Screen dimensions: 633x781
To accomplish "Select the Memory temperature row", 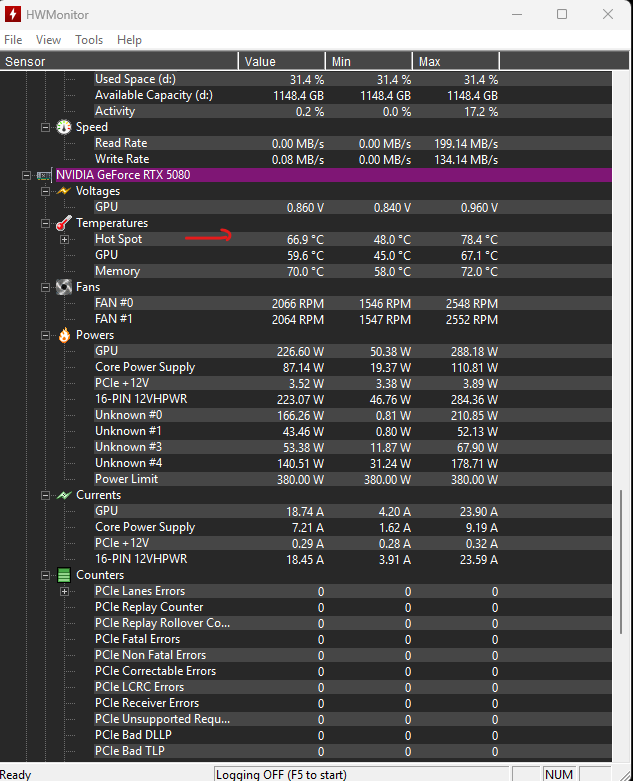I will tap(353, 271).
